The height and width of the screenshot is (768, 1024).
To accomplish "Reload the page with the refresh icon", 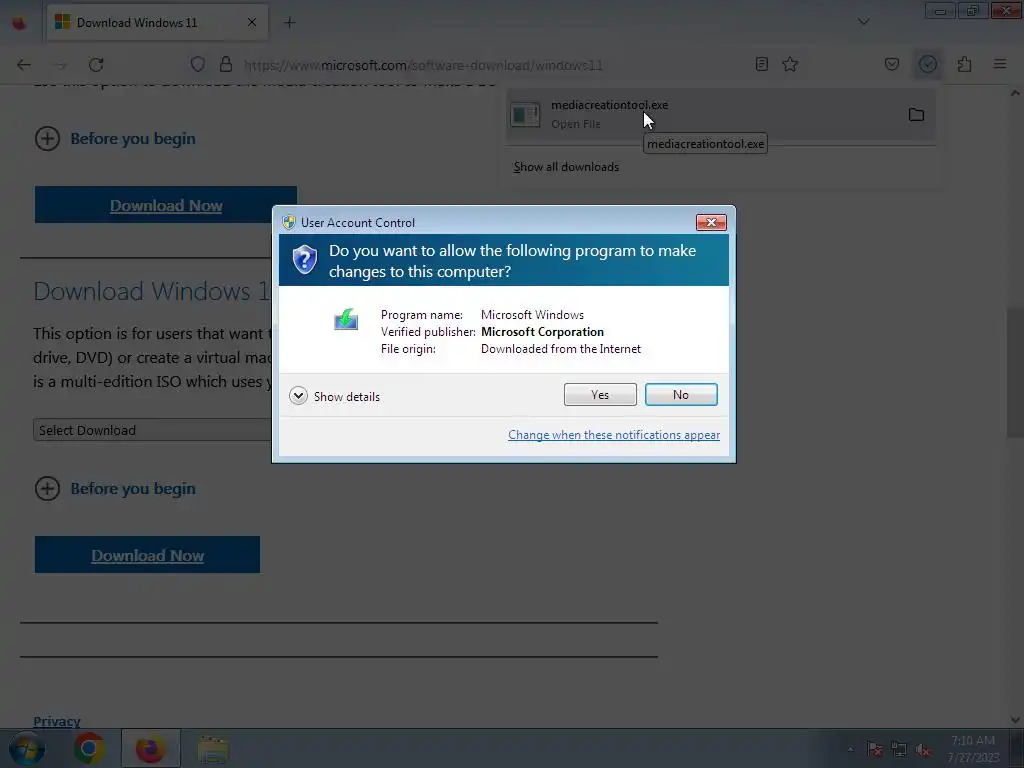I will (96, 65).
